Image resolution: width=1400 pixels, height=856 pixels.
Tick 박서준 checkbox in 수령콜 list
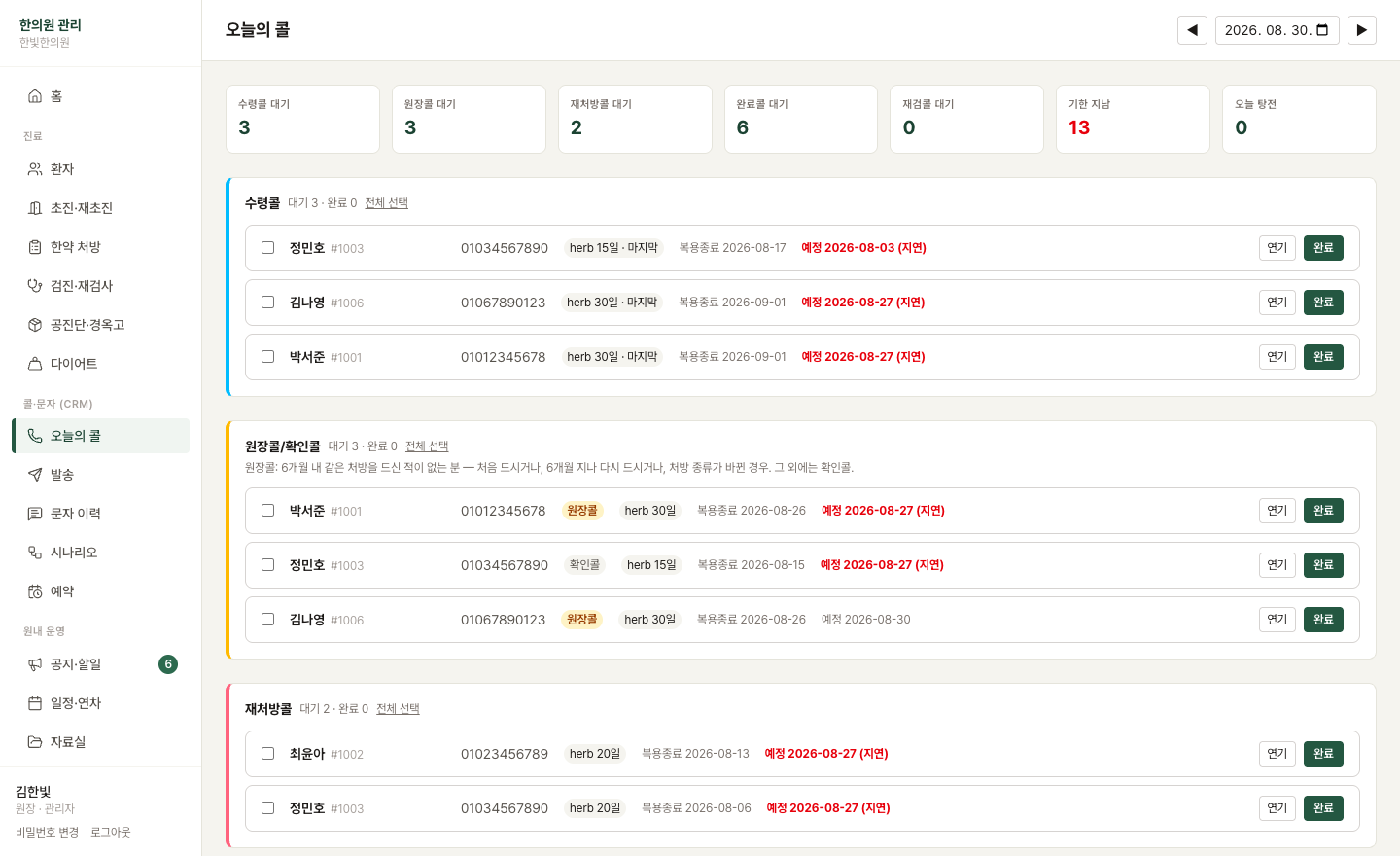pos(267,357)
